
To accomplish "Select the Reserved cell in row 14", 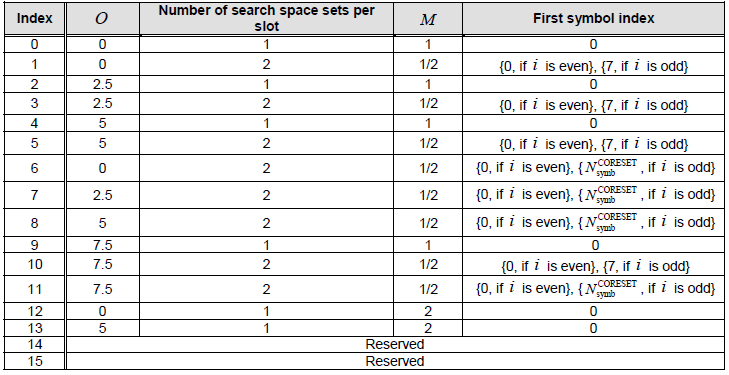I will coord(395,344).
